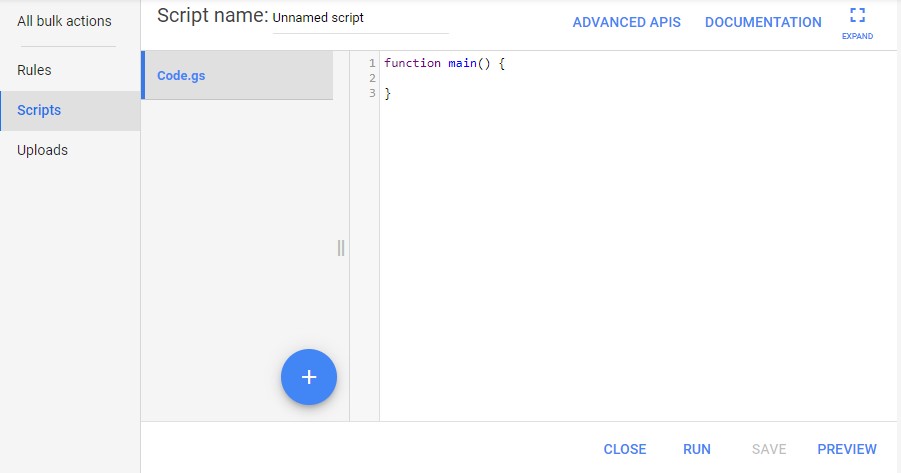Preview the script
Viewport: 901px width, 473px height.
click(847, 449)
